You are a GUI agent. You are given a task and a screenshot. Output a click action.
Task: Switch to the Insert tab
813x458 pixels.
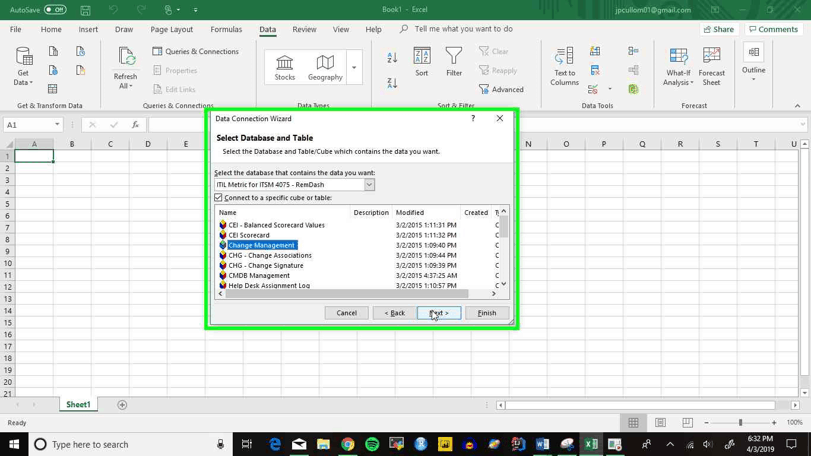click(88, 29)
